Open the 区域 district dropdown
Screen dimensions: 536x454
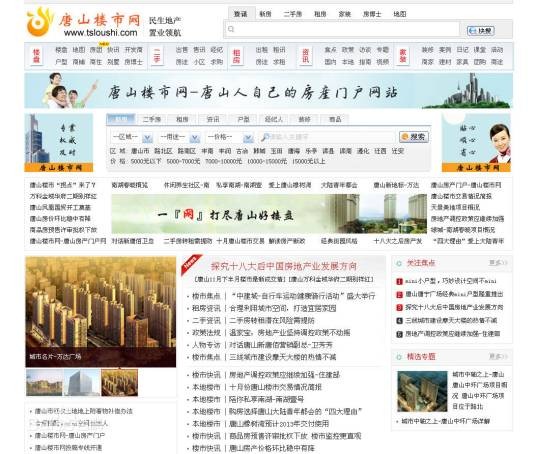coord(132,137)
